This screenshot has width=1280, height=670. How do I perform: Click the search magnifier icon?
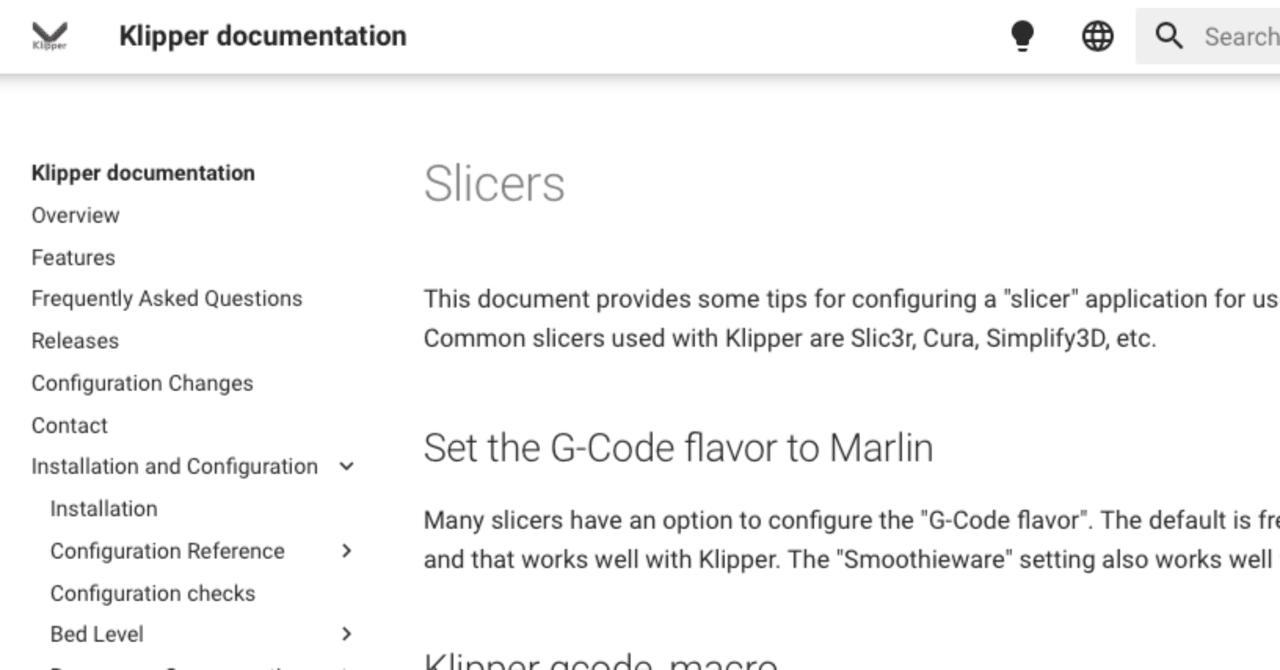(x=1168, y=37)
